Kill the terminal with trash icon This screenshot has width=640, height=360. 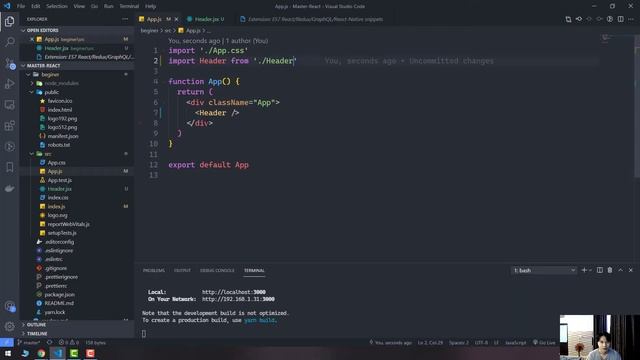tap(610, 270)
